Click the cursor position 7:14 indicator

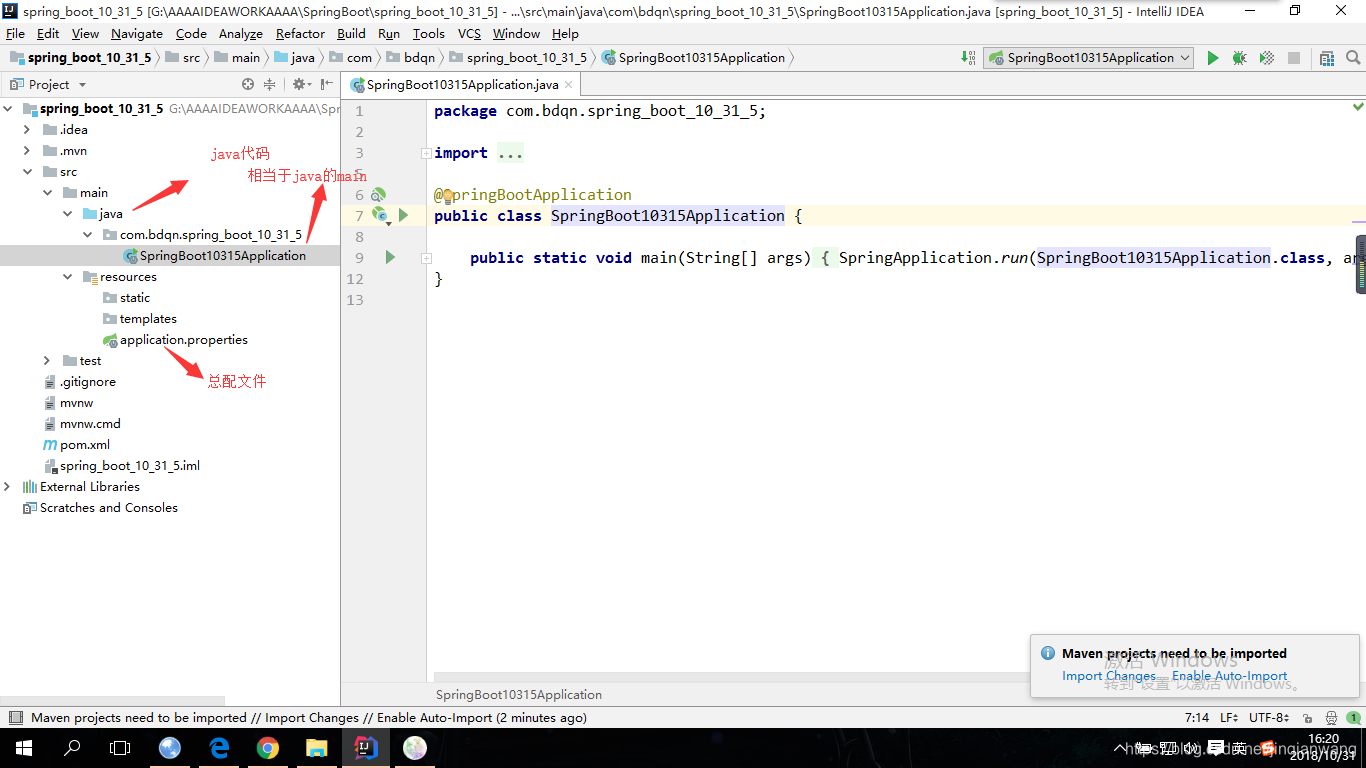(1197, 718)
